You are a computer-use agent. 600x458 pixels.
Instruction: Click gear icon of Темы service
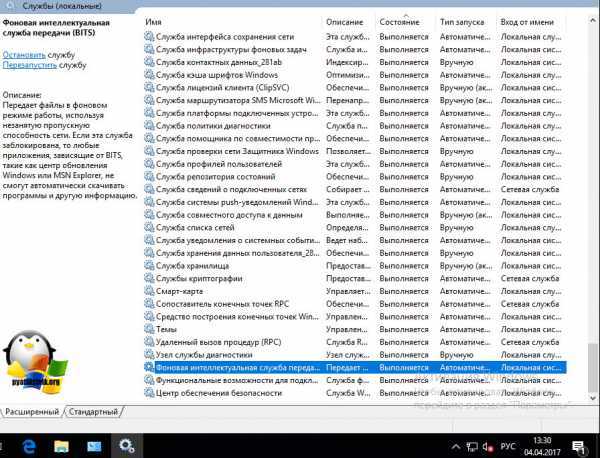point(149,329)
